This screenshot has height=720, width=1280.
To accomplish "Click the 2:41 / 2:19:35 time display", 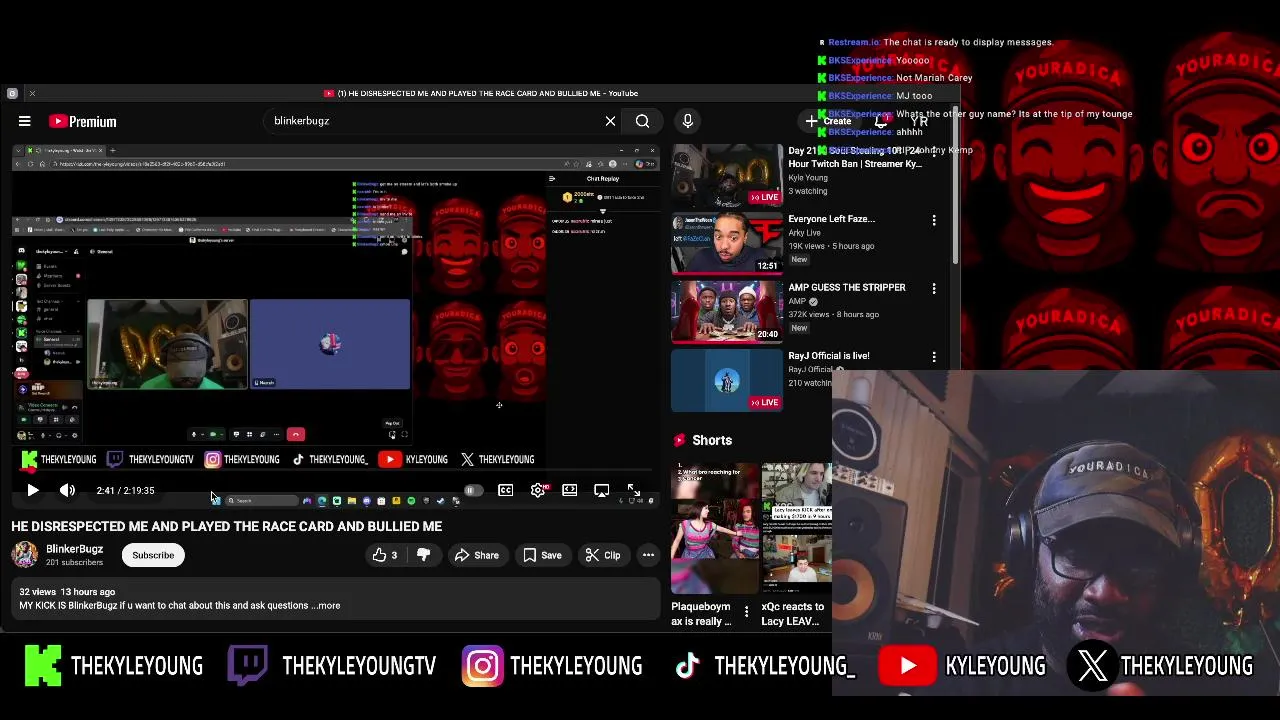I will tap(125, 491).
